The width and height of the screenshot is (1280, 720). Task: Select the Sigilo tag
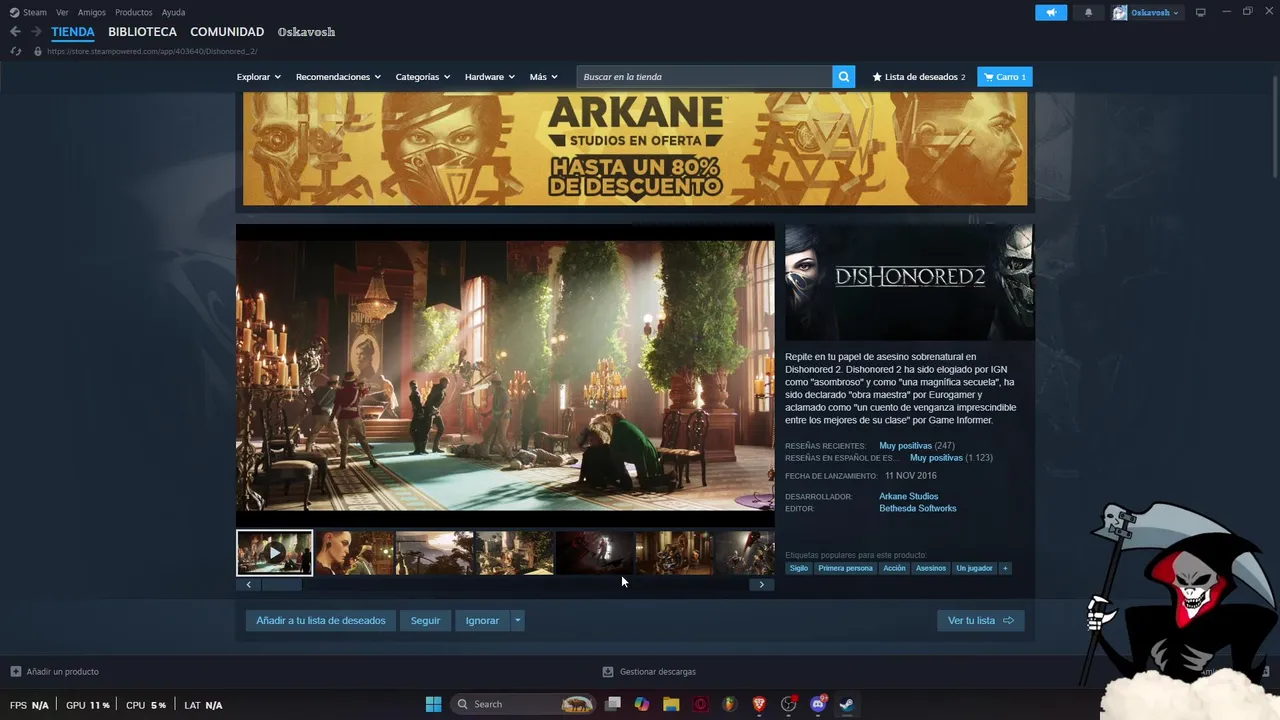point(798,568)
